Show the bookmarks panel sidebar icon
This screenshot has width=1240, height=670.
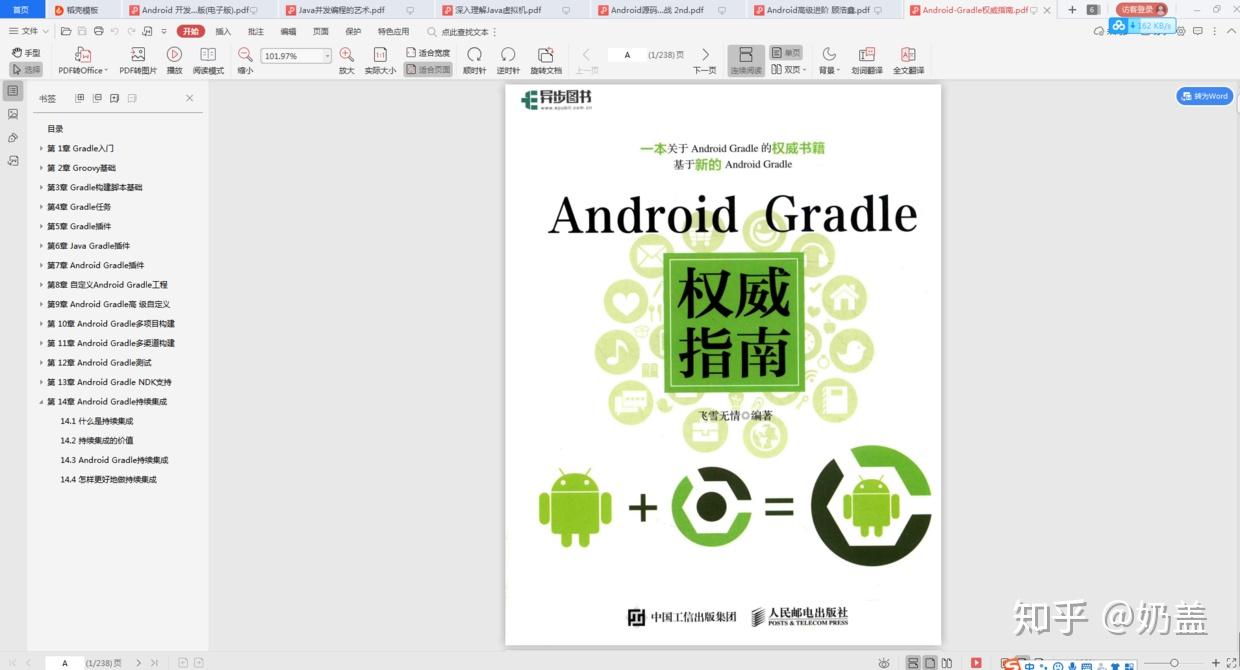13,91
